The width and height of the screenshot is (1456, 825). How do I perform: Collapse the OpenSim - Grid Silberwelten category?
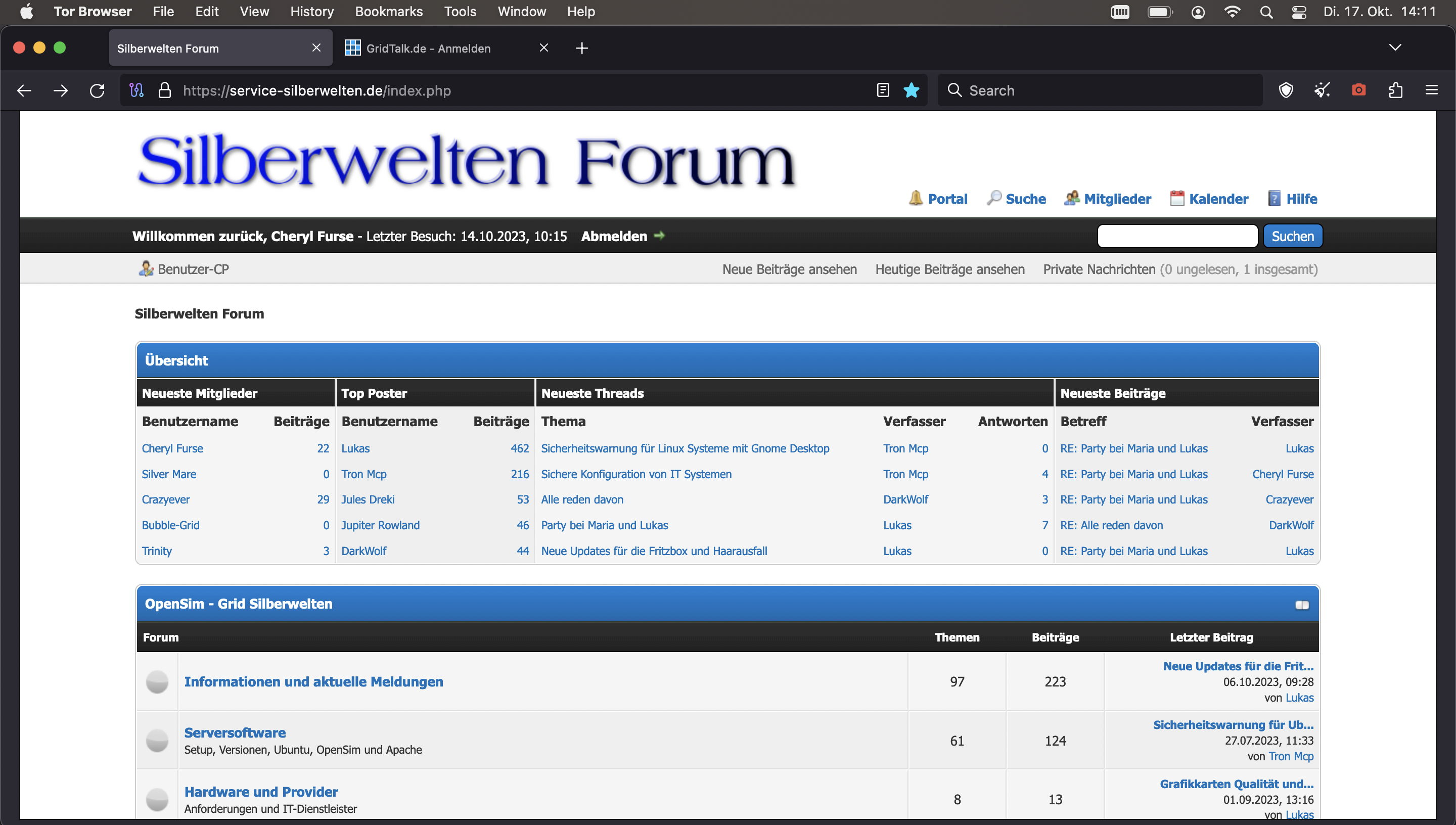click(x=1301, y=605)
